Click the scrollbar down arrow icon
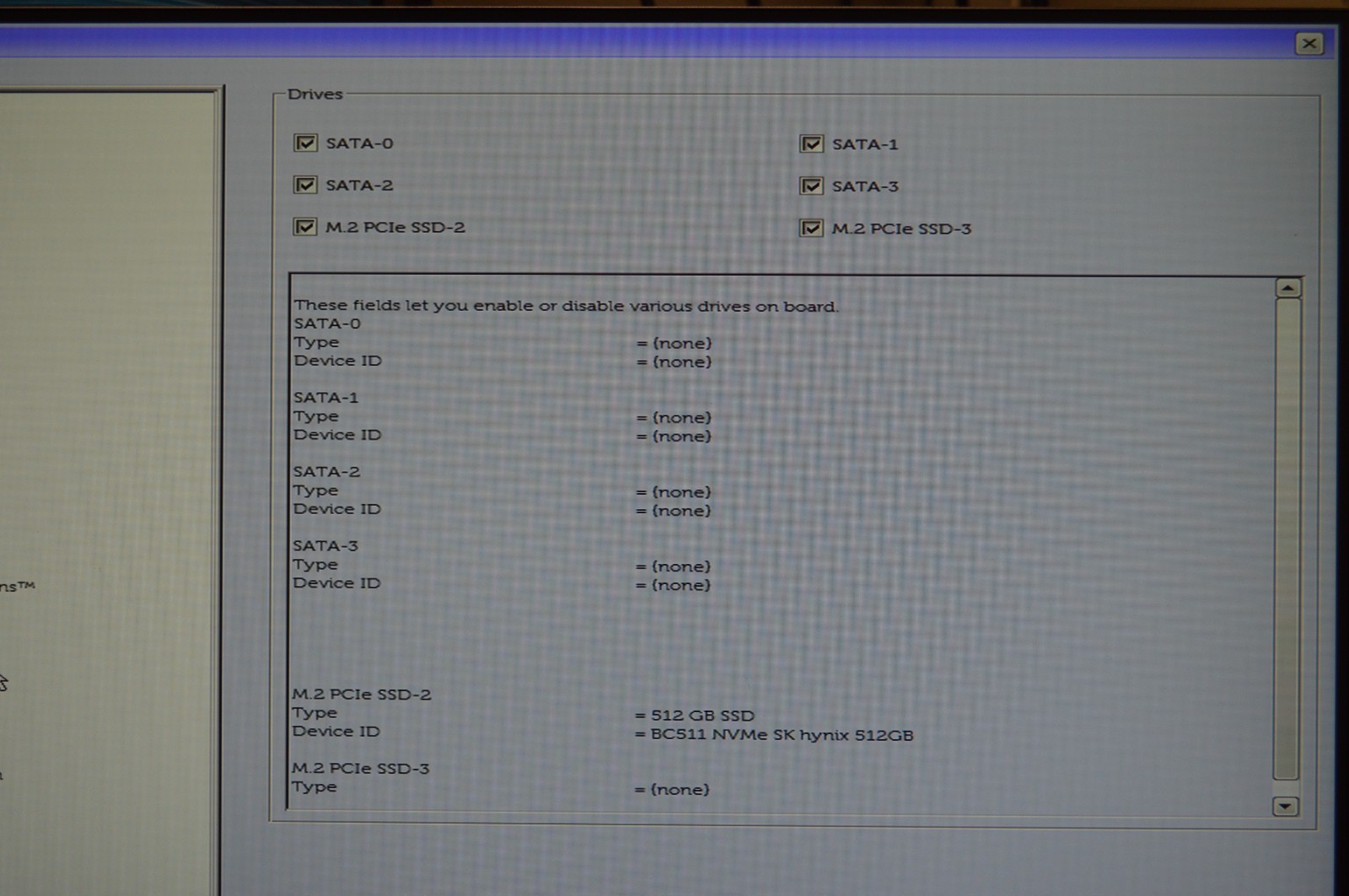Viewport: 1349px width, 896px height. [1285, 807]
